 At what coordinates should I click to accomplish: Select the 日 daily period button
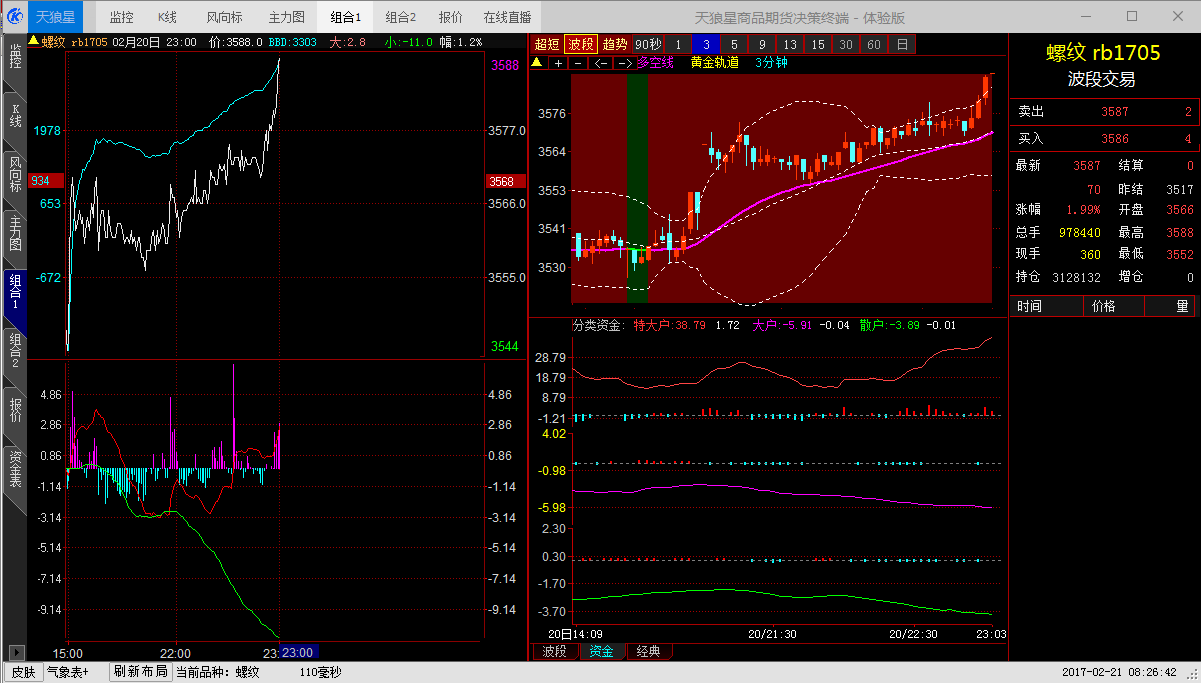coord(902,44)
